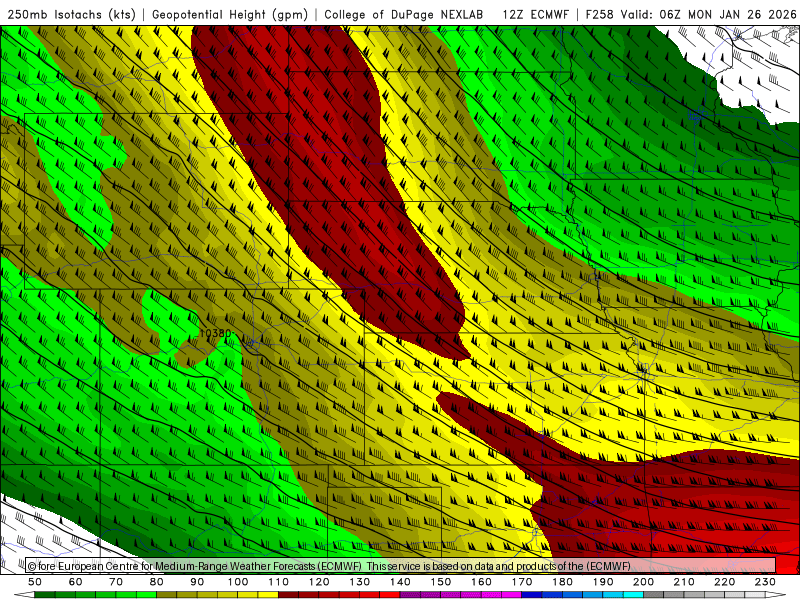
Task: Click the ECMWF copyright notice banner
Action: [401, 566]
